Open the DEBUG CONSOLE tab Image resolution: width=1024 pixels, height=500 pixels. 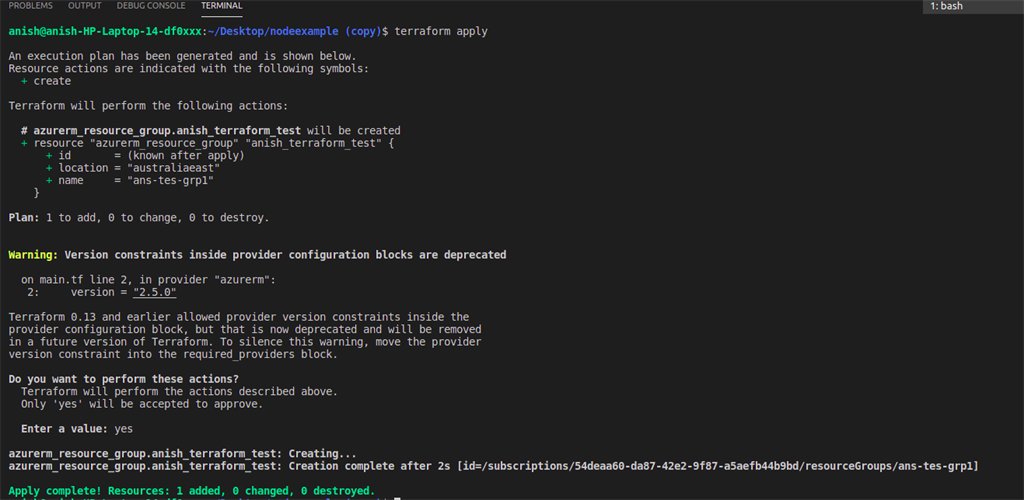[152, 6]
